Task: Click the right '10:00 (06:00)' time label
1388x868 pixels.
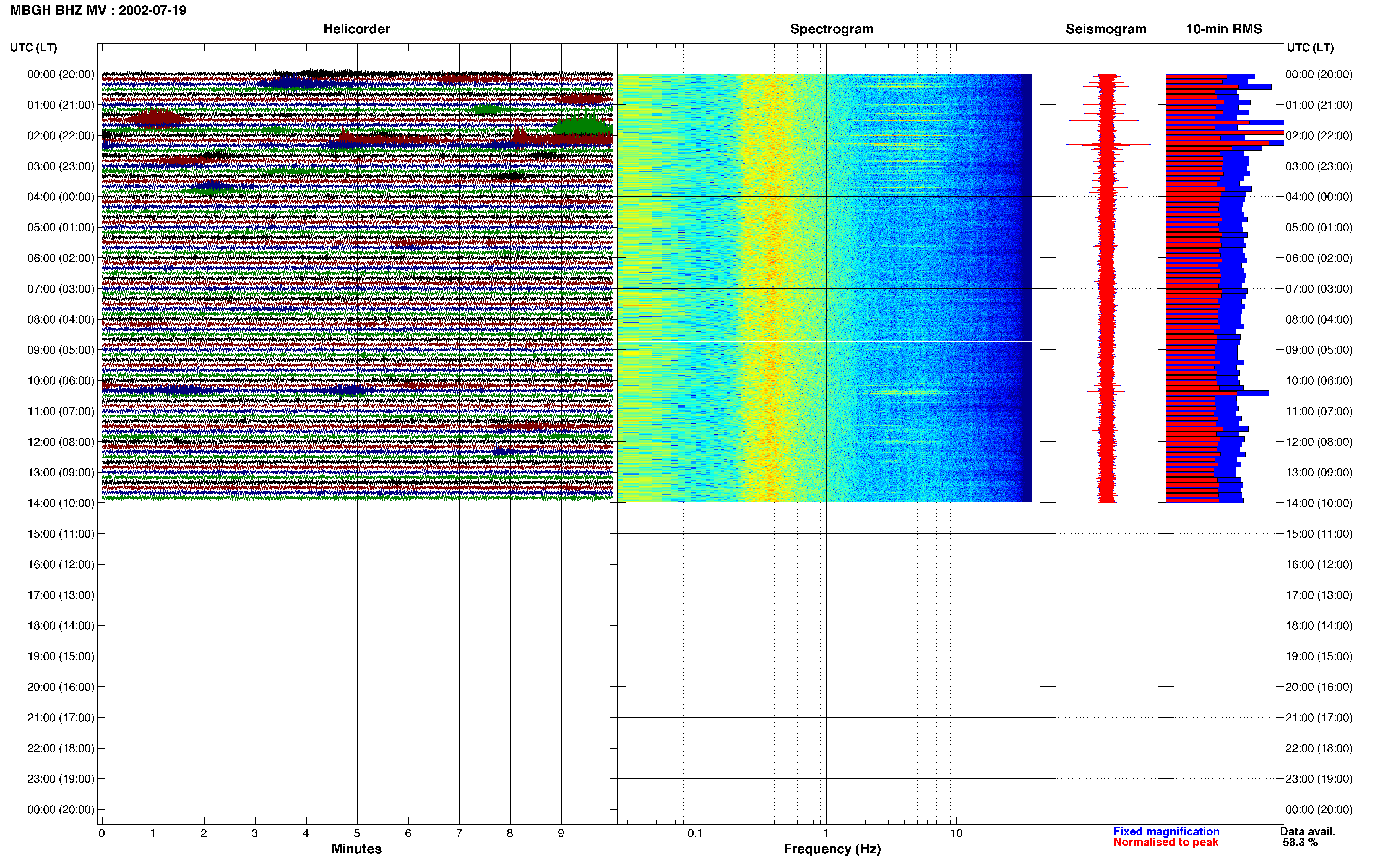Action: coord(1319,380)
